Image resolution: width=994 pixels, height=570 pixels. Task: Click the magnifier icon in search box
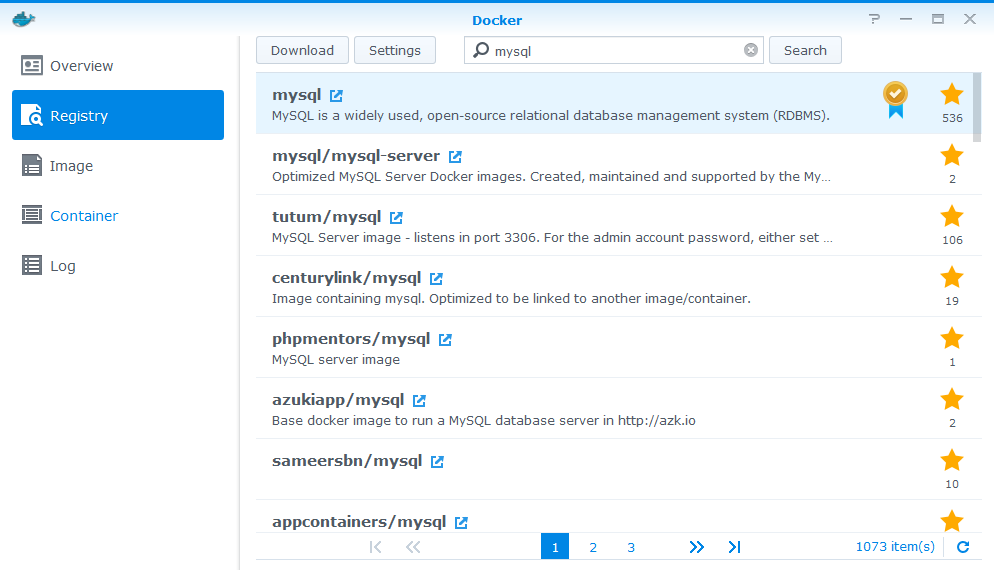481,49
